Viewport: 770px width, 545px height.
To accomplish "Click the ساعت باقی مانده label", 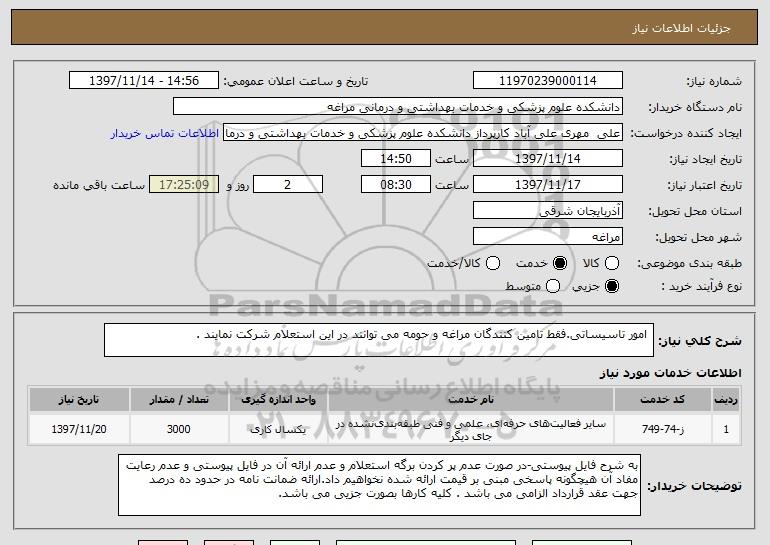I will pos(99,185).
